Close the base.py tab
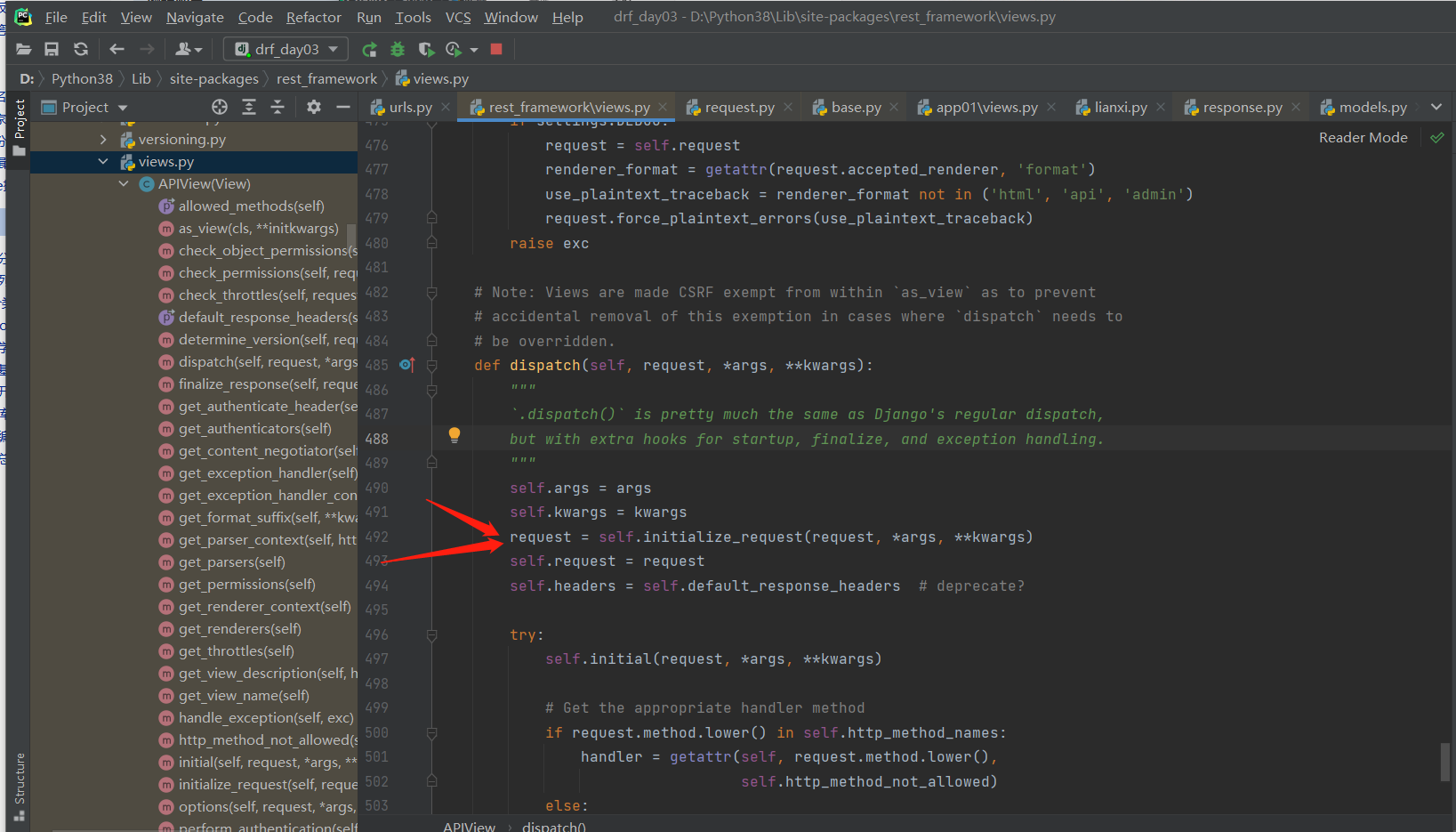Viewport: 1456px width, 832px height. (894, 107)
